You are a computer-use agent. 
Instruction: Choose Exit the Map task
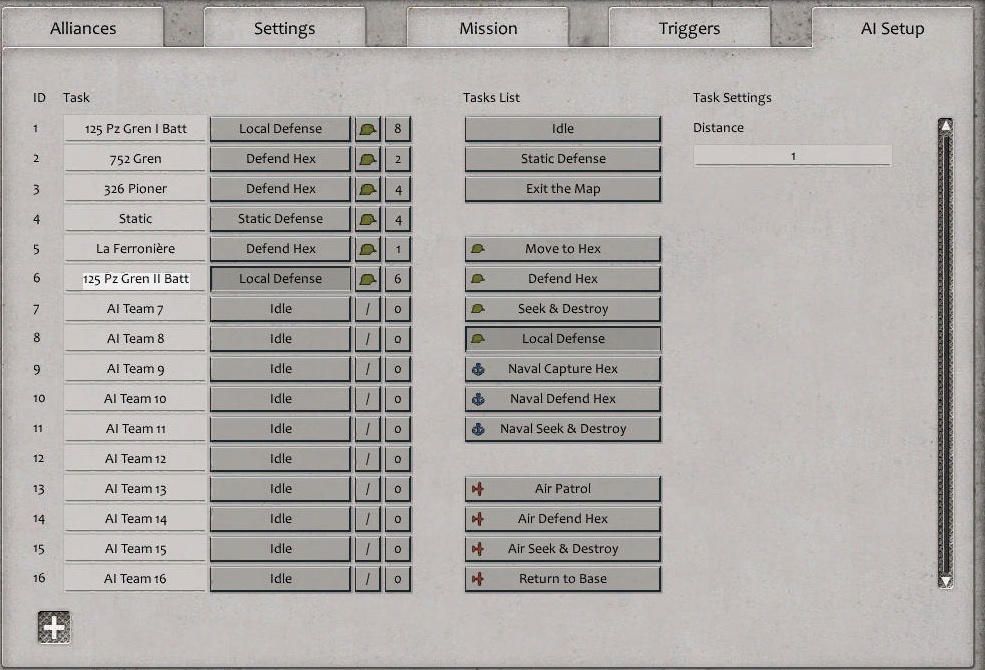562,188
